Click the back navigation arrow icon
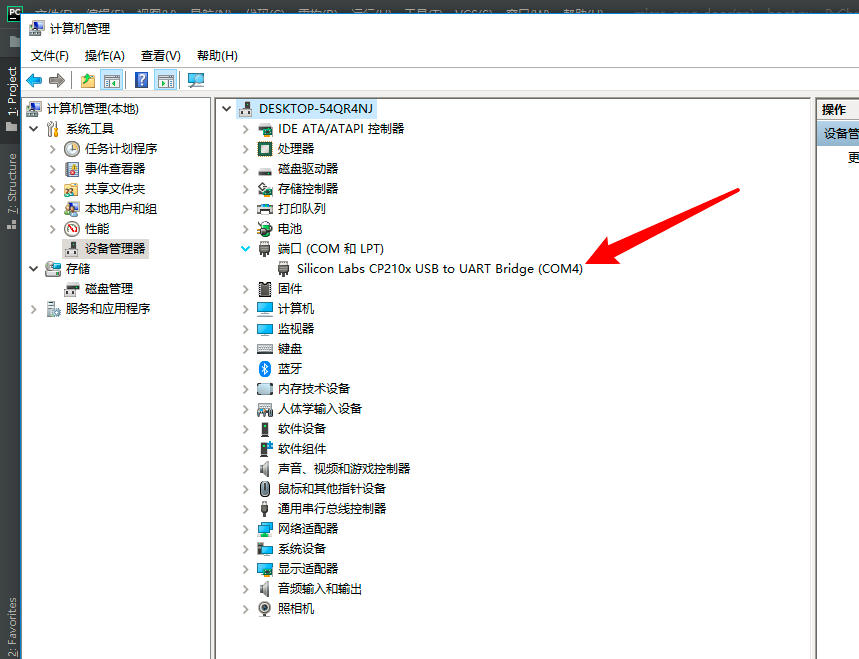Viewport: 859px width, 659px height. pyautogui.click(x=33, y=80)
